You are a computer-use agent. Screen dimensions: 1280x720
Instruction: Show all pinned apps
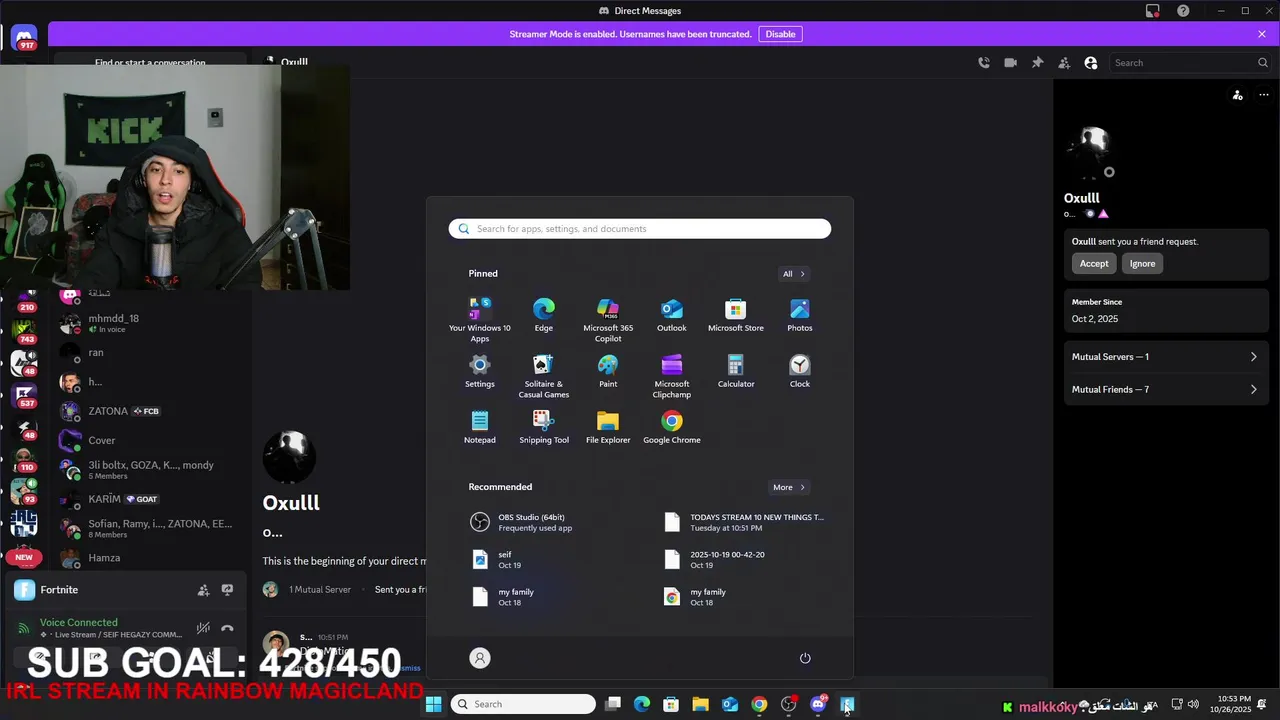tap(794, 274)
